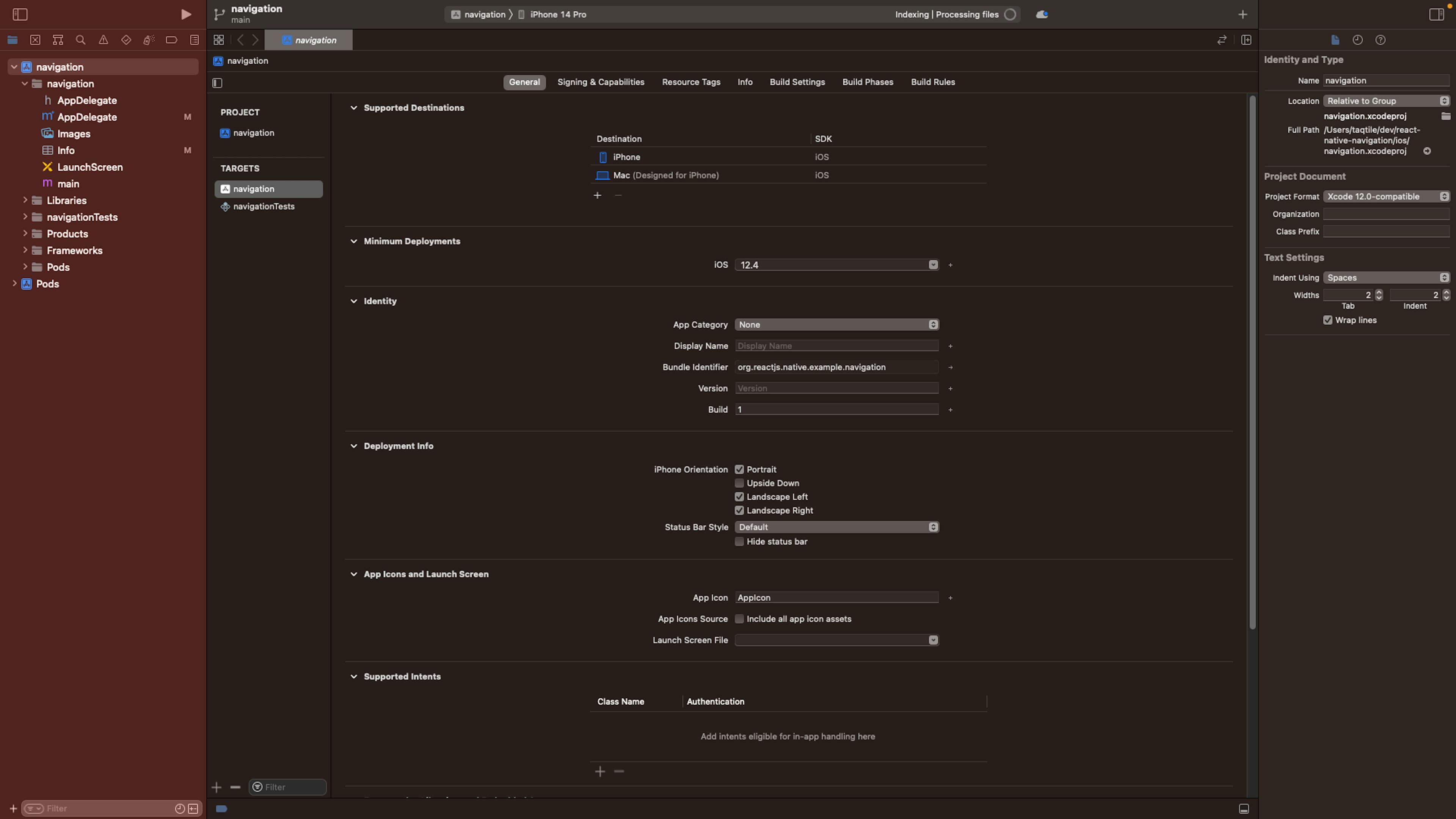Click the source control branch icon
Image resolution: width=1456 pixels, height=819 pixels.
click(x=219, y=14)
